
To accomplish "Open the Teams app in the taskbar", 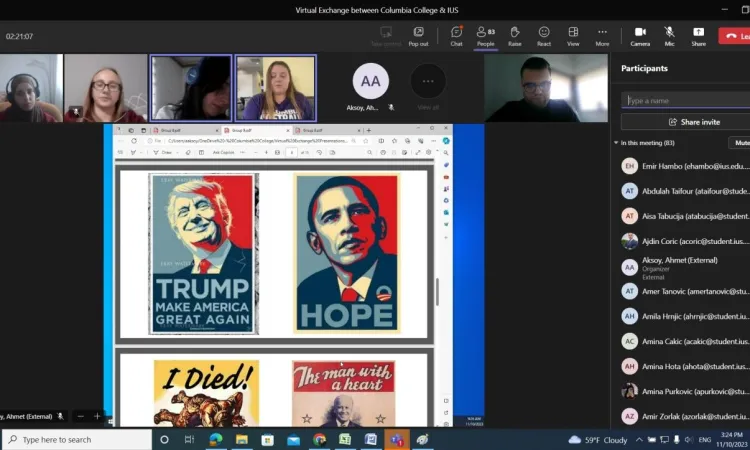I will pos(397,439).
